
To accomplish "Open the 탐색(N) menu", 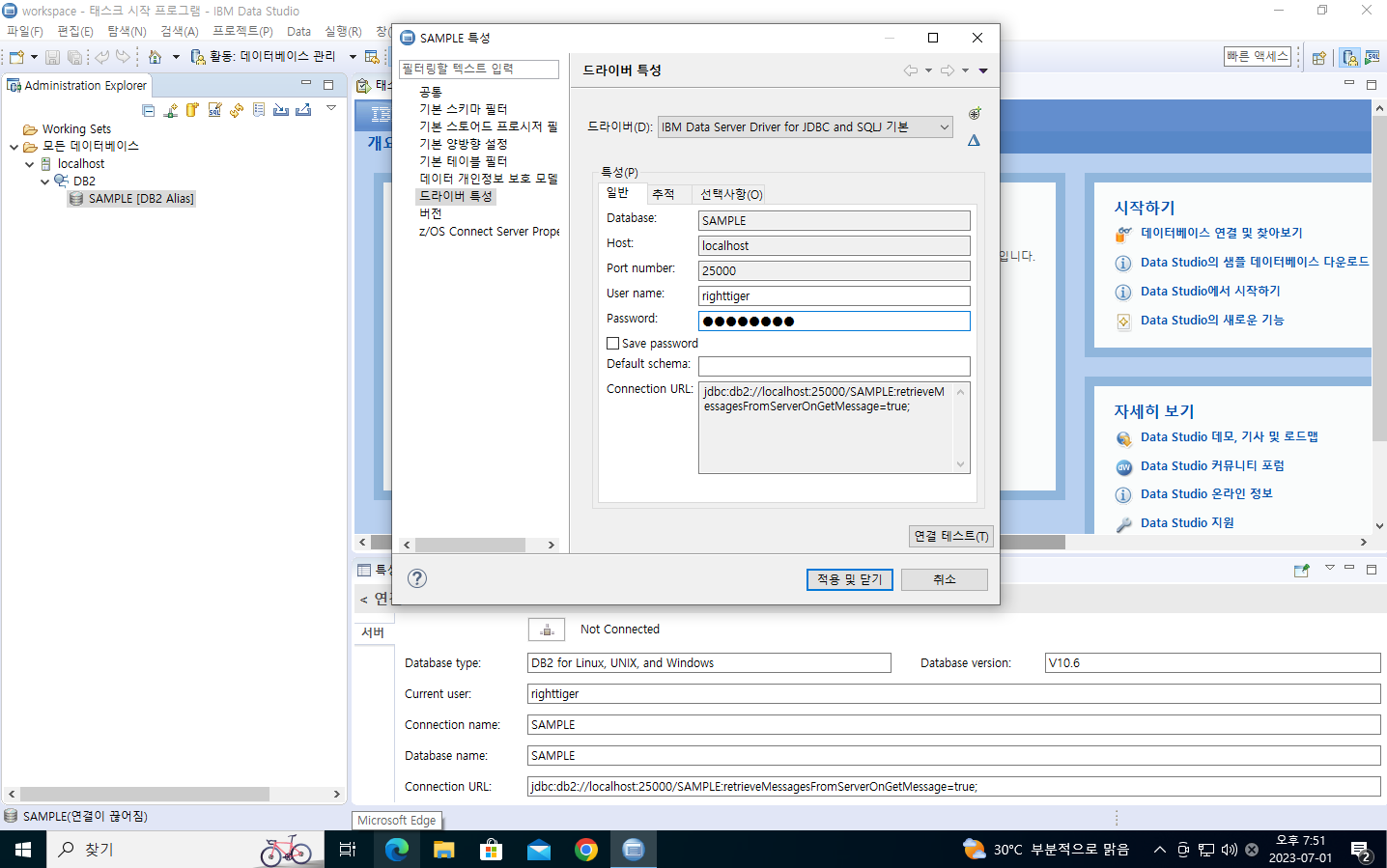I will coord(127,32).
